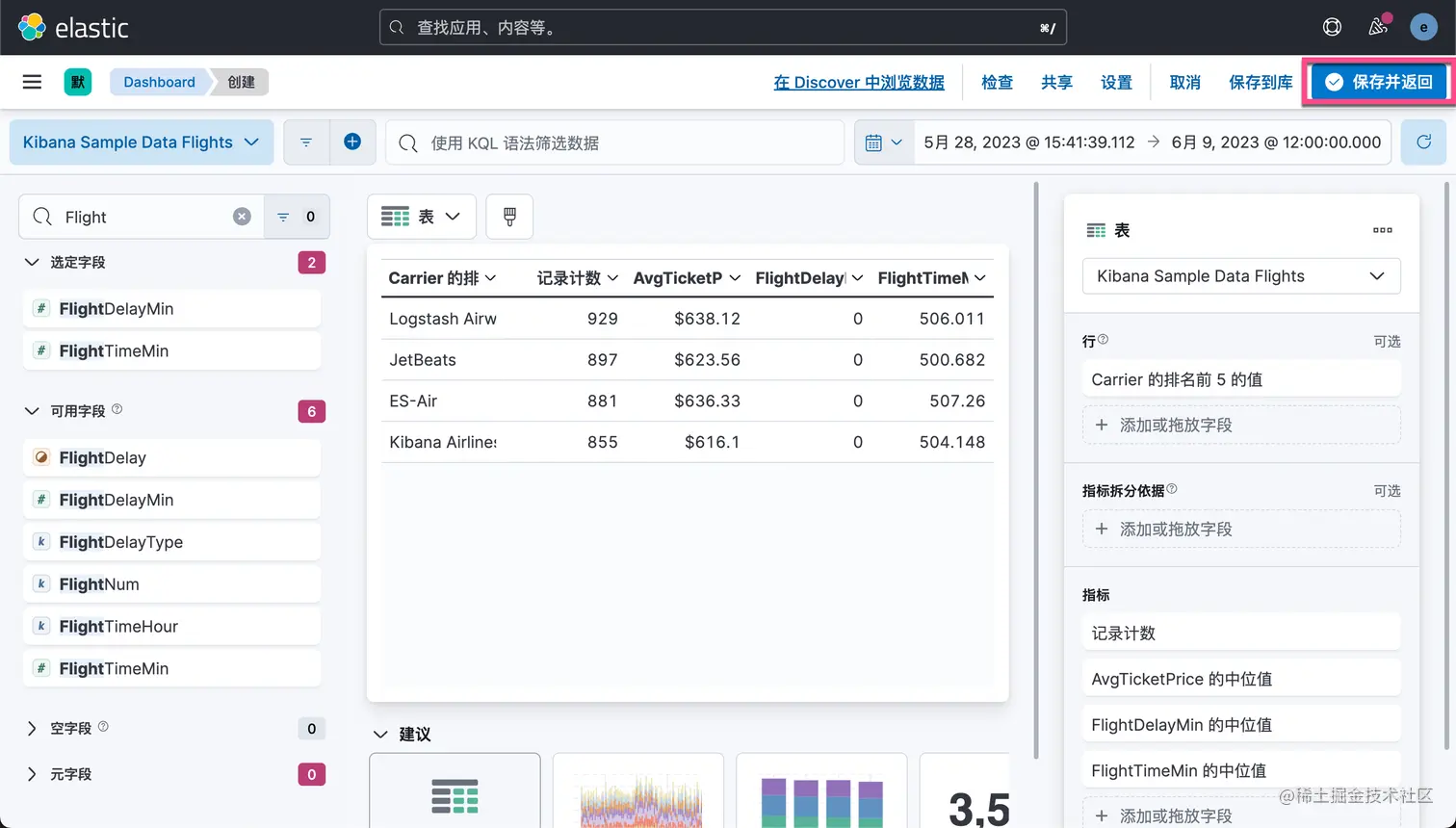Viewport: 1456px width, 828px height.
Task: Open Carrier 的排名前 5 的值 dimension
Action: [1241, 379]
